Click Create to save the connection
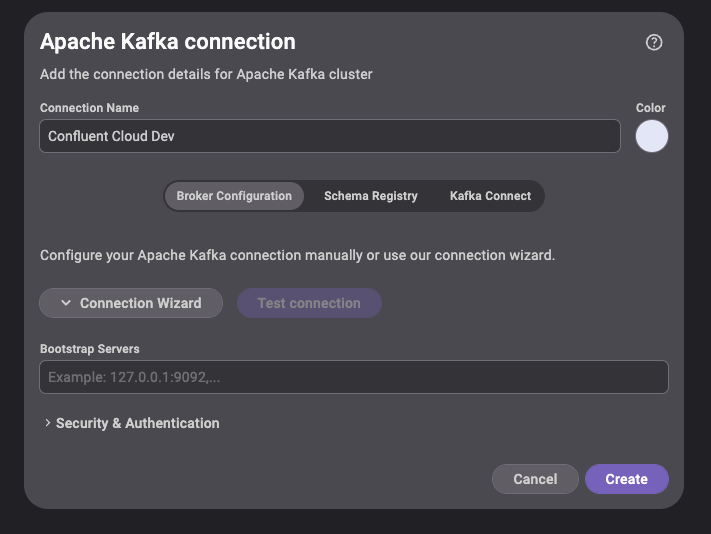 (627, 479)
